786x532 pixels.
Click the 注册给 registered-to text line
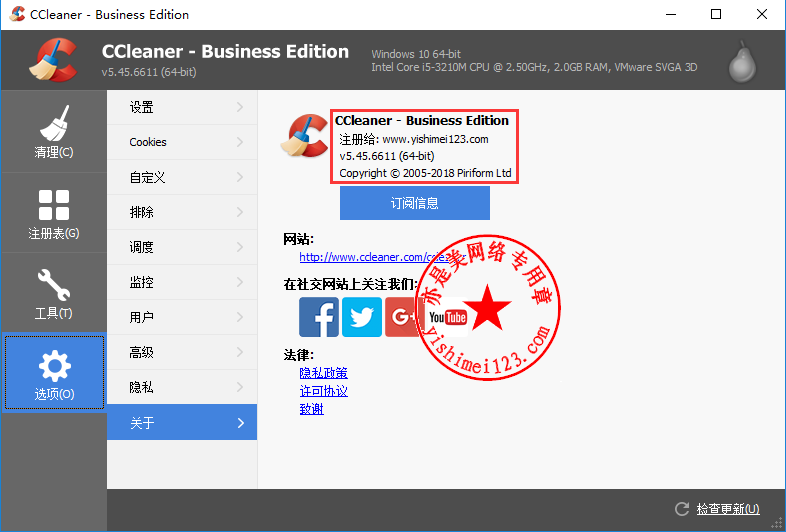pos(414,139)
